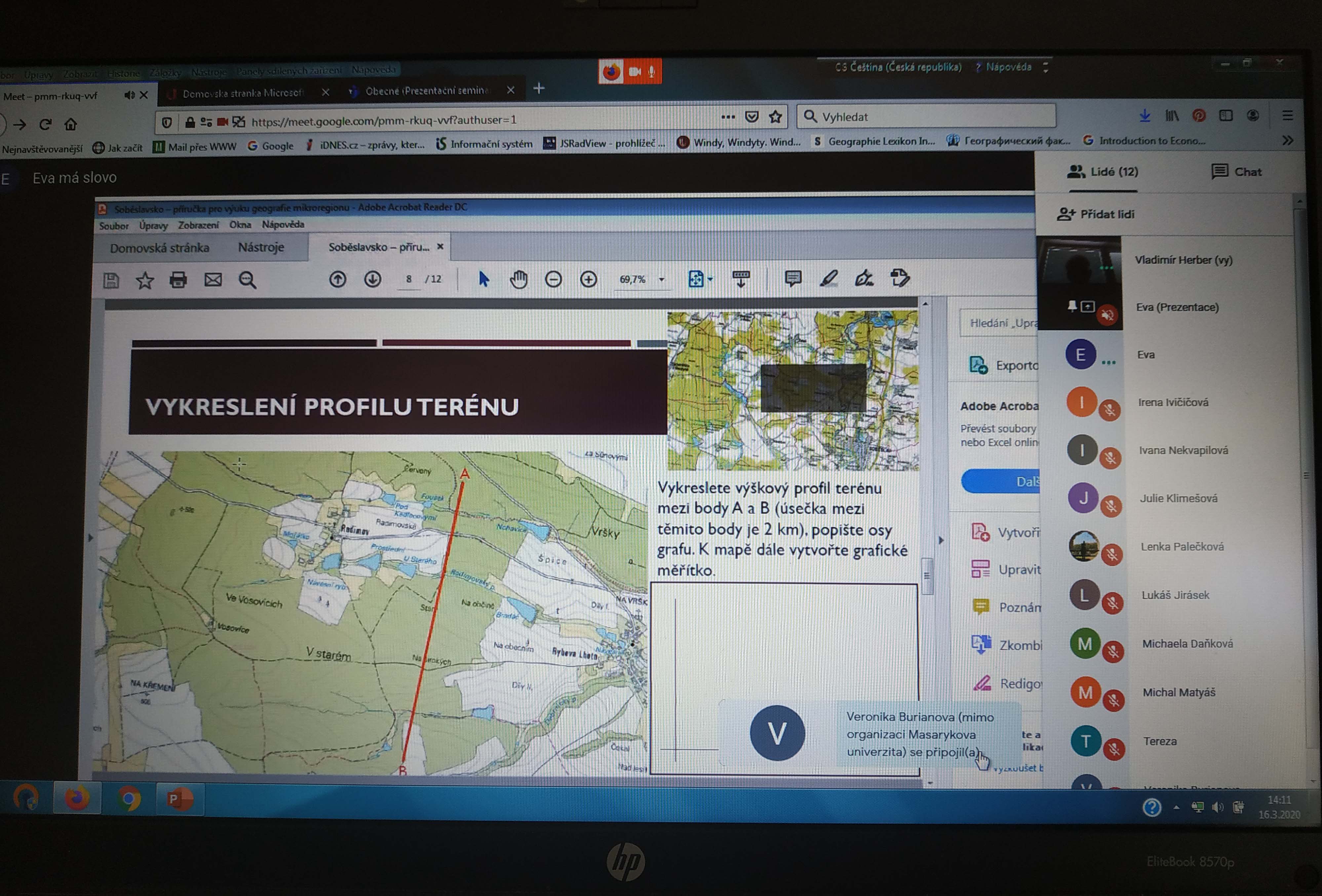
Task: Switch to the Nástroje tab
Action: 260,248
